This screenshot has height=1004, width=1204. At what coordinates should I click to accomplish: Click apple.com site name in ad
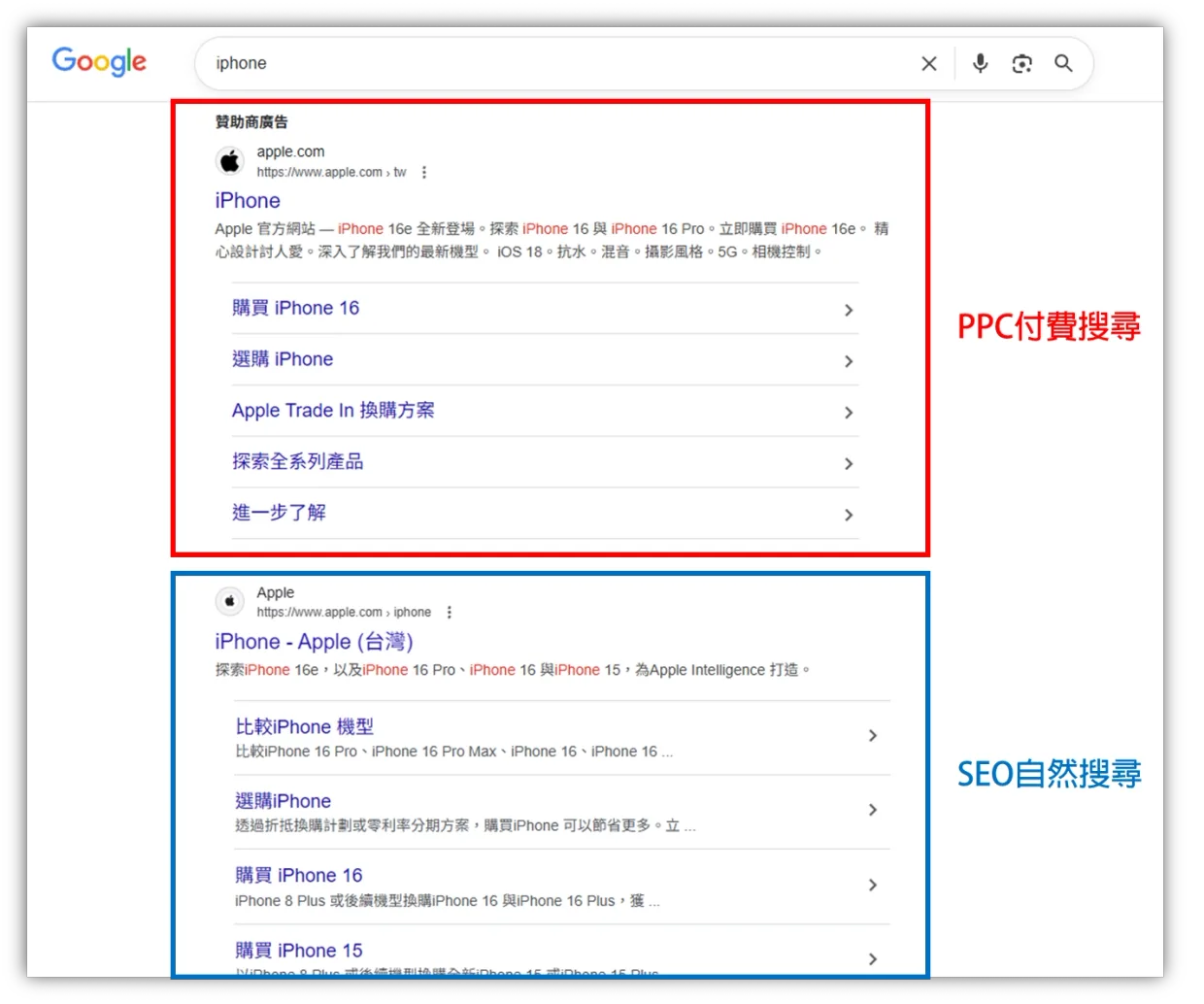tap(291, 151)
